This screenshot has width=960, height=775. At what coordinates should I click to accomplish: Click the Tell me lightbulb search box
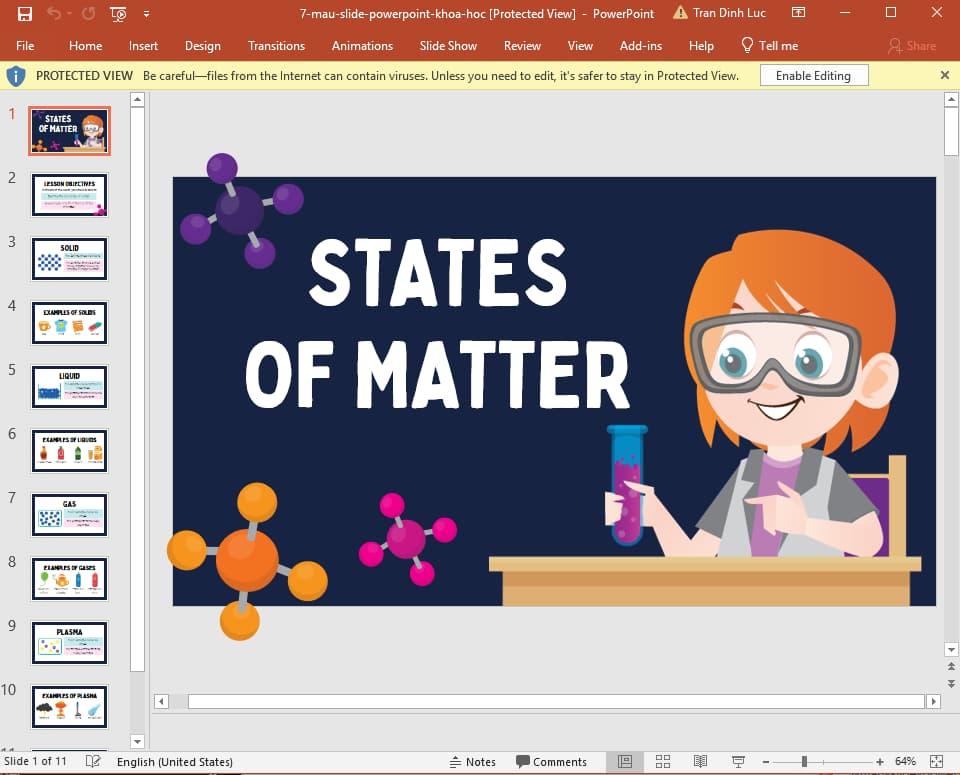coord(770,45)
